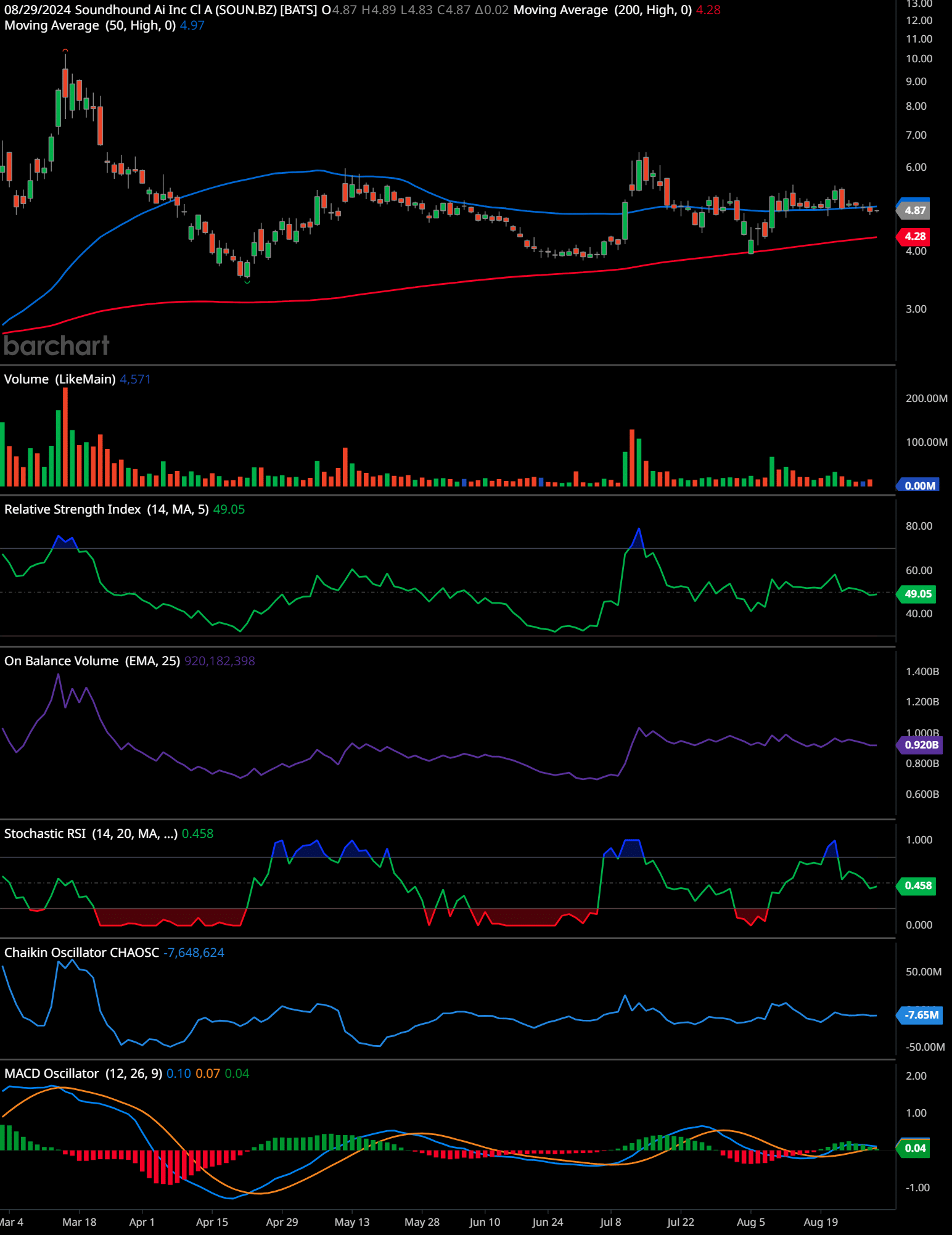952x1235 pixels.
Task: Click the 200.00M volume axis label
Action: pos(927,398)
